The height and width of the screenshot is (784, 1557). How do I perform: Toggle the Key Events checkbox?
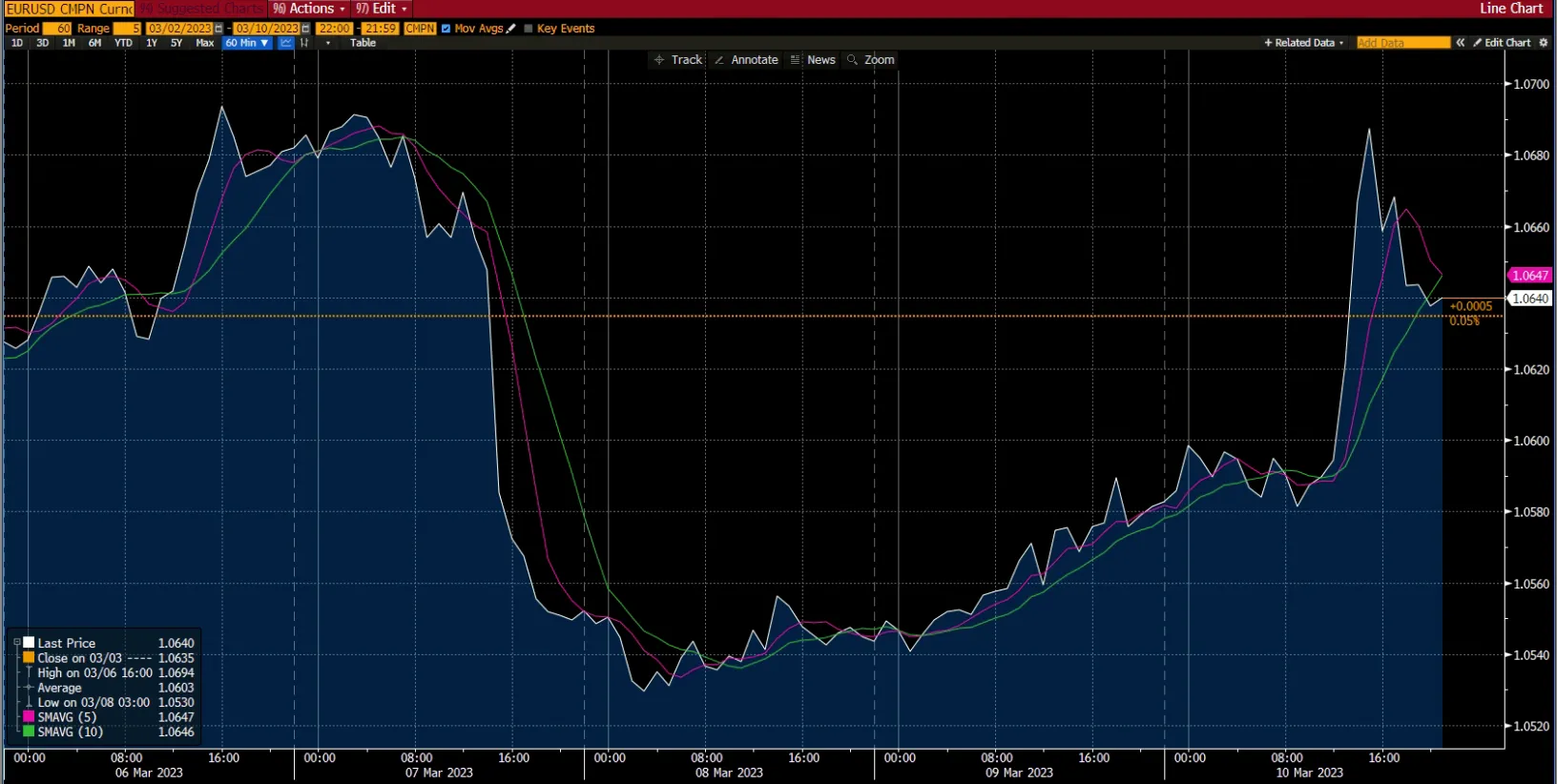[529, 29]
